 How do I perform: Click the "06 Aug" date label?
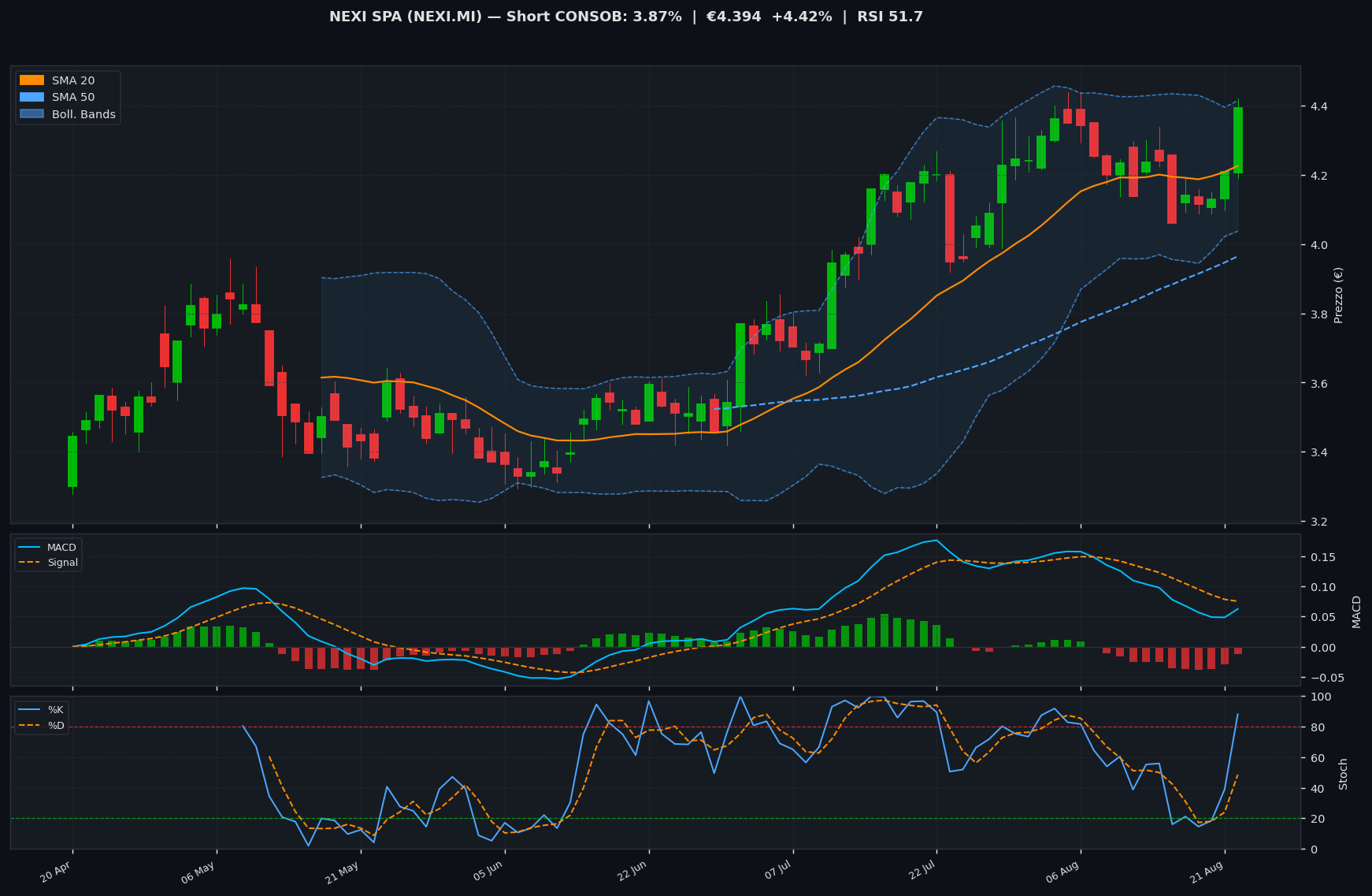[x=1062, y=871]
